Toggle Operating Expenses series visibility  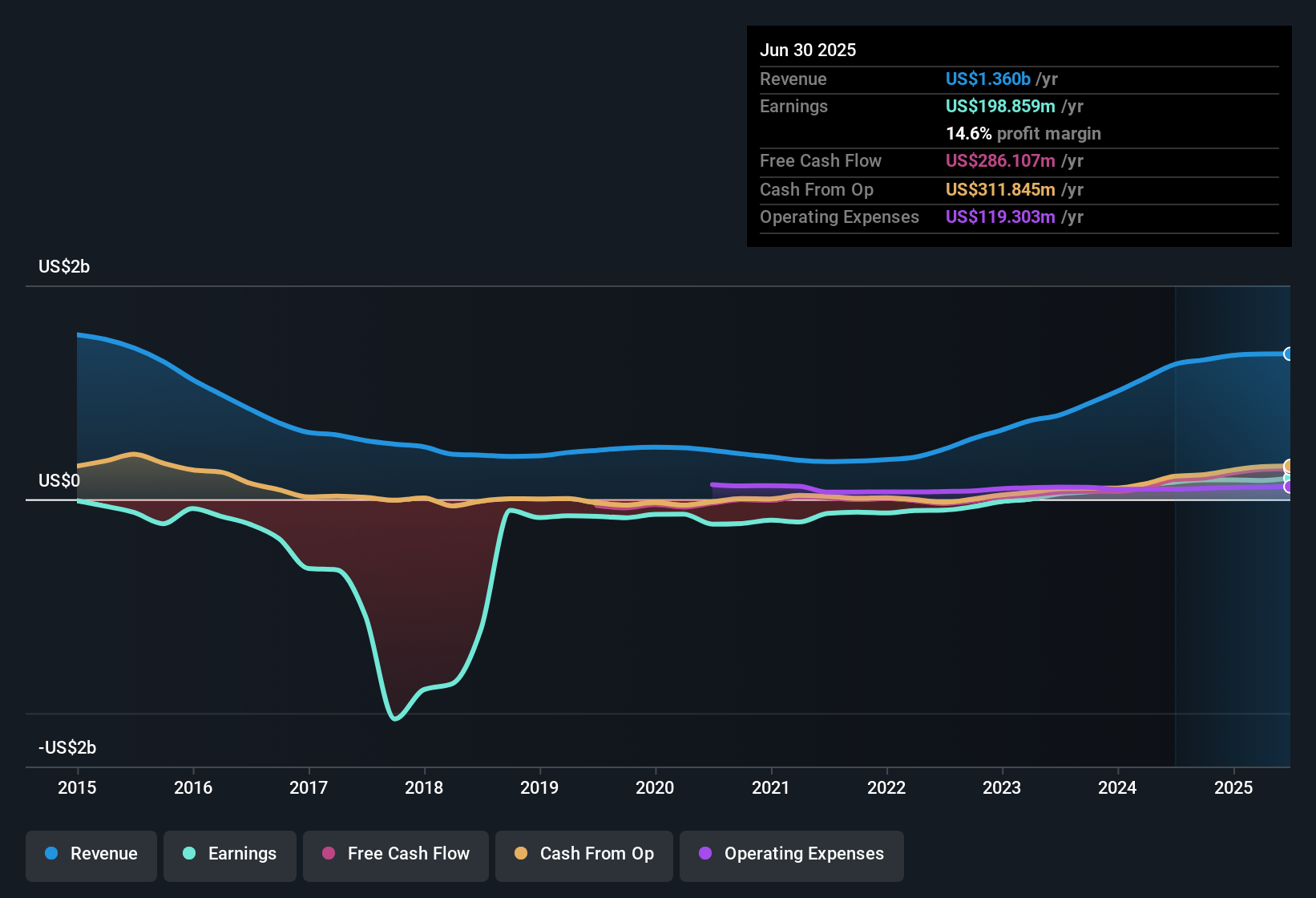coord(791,855)
